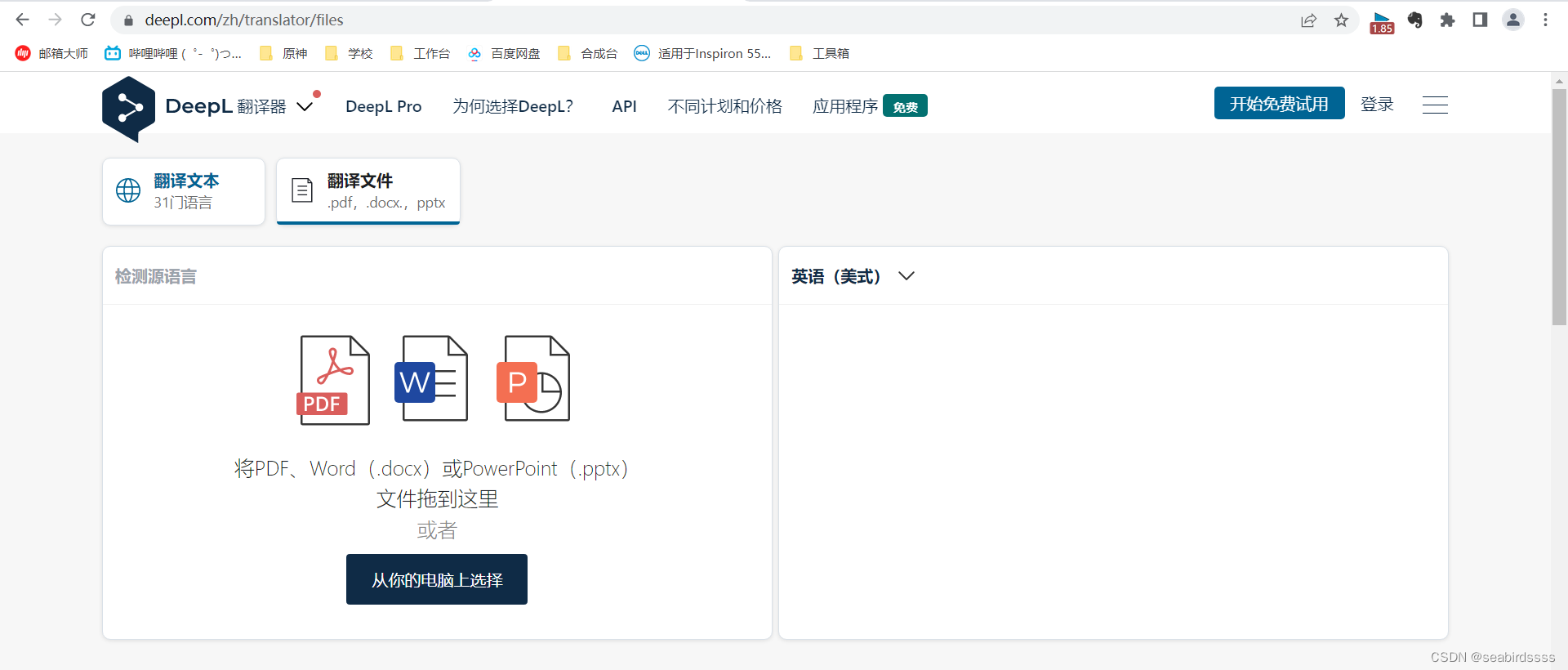Switch to the 翻译文本 tab
The width and height of the screenshot is (1568, 670).
point(184,191)
